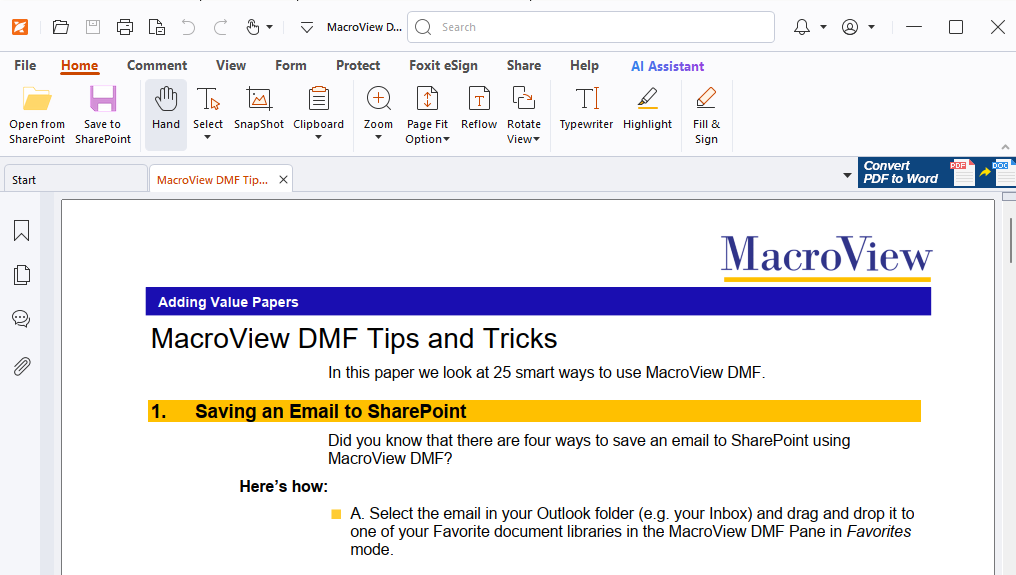The image size is (1016, 575).
Task: Click the Reflow tool
Action: (479, 109)
